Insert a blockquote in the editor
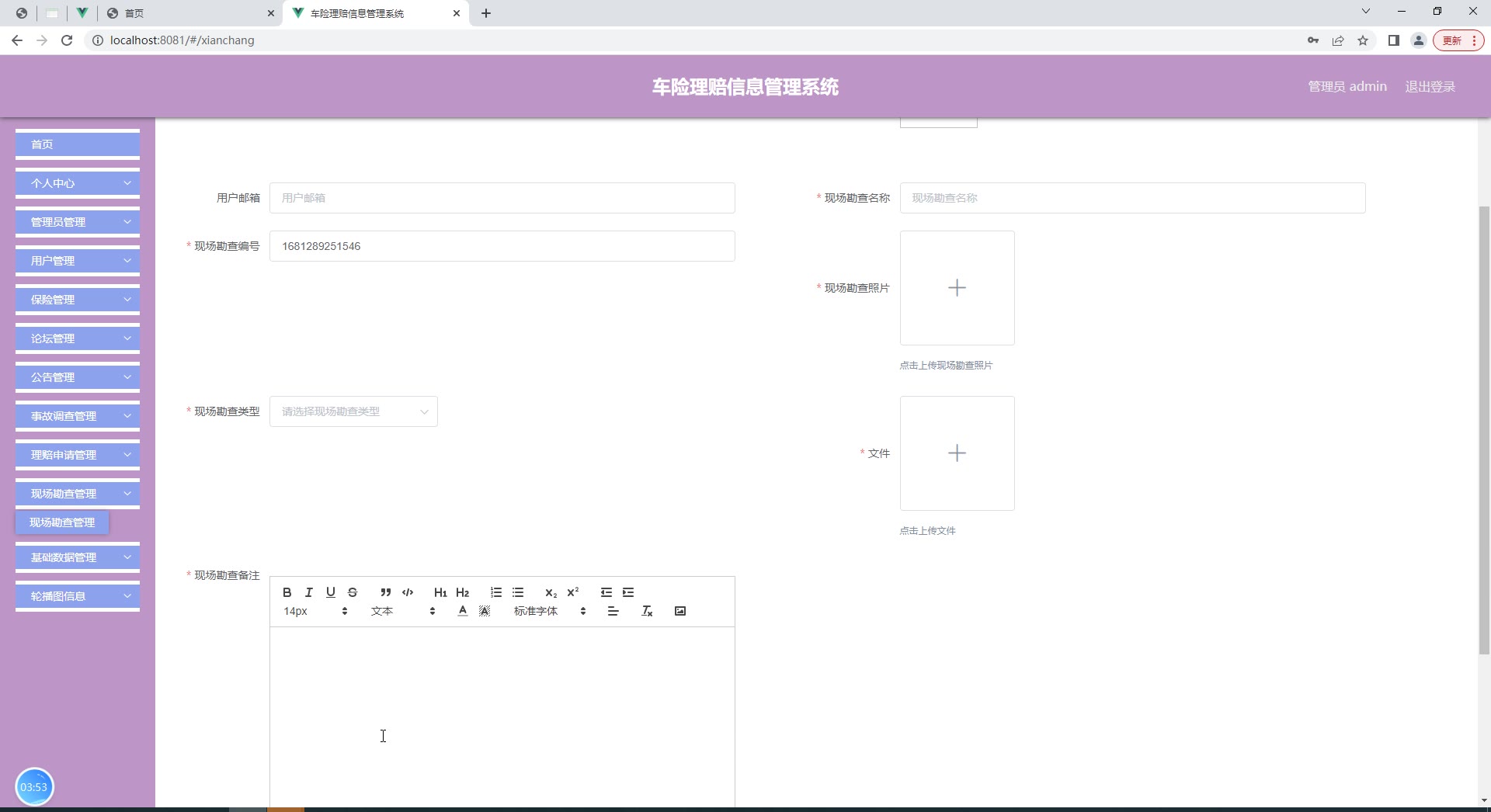The height and width of the screenshot is (812, 1491). [386, 592]
